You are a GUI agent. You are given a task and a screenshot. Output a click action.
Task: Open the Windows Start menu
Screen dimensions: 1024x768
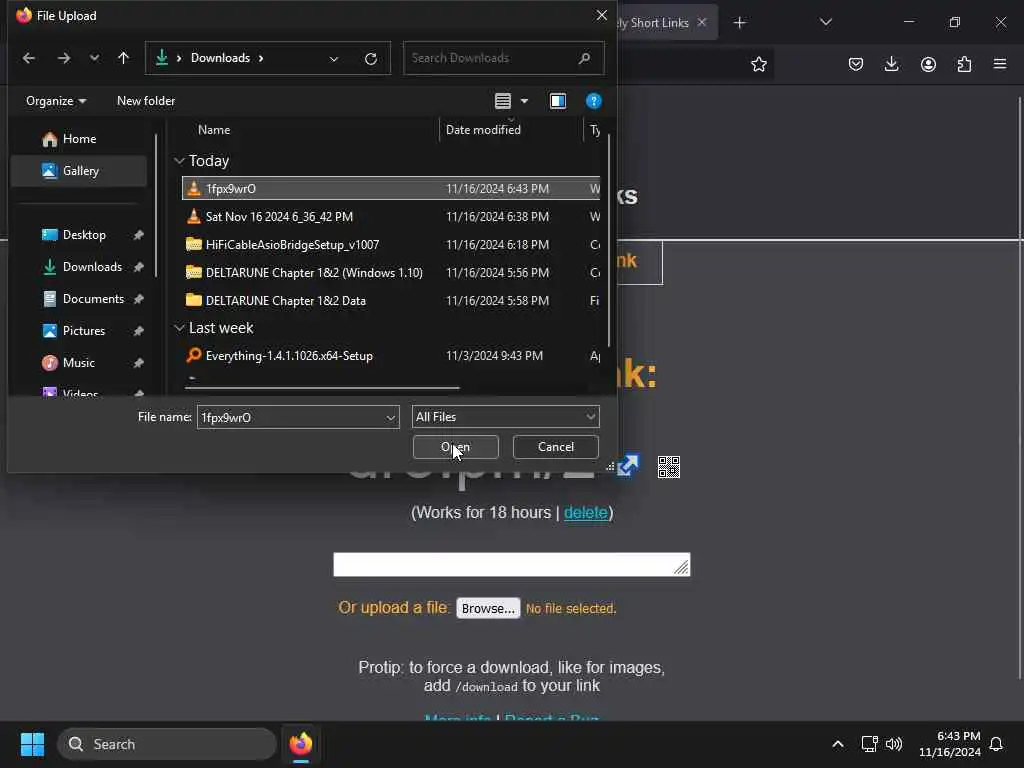tap(32, 744)
